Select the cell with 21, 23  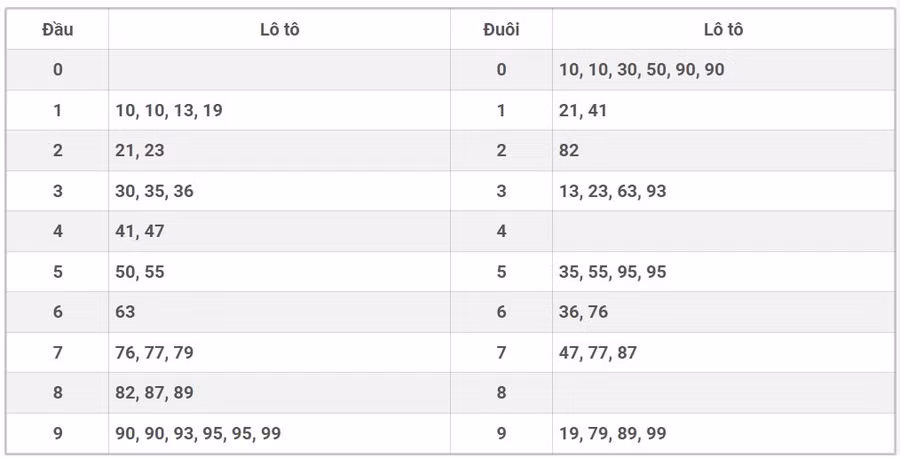tap(140, 151)
